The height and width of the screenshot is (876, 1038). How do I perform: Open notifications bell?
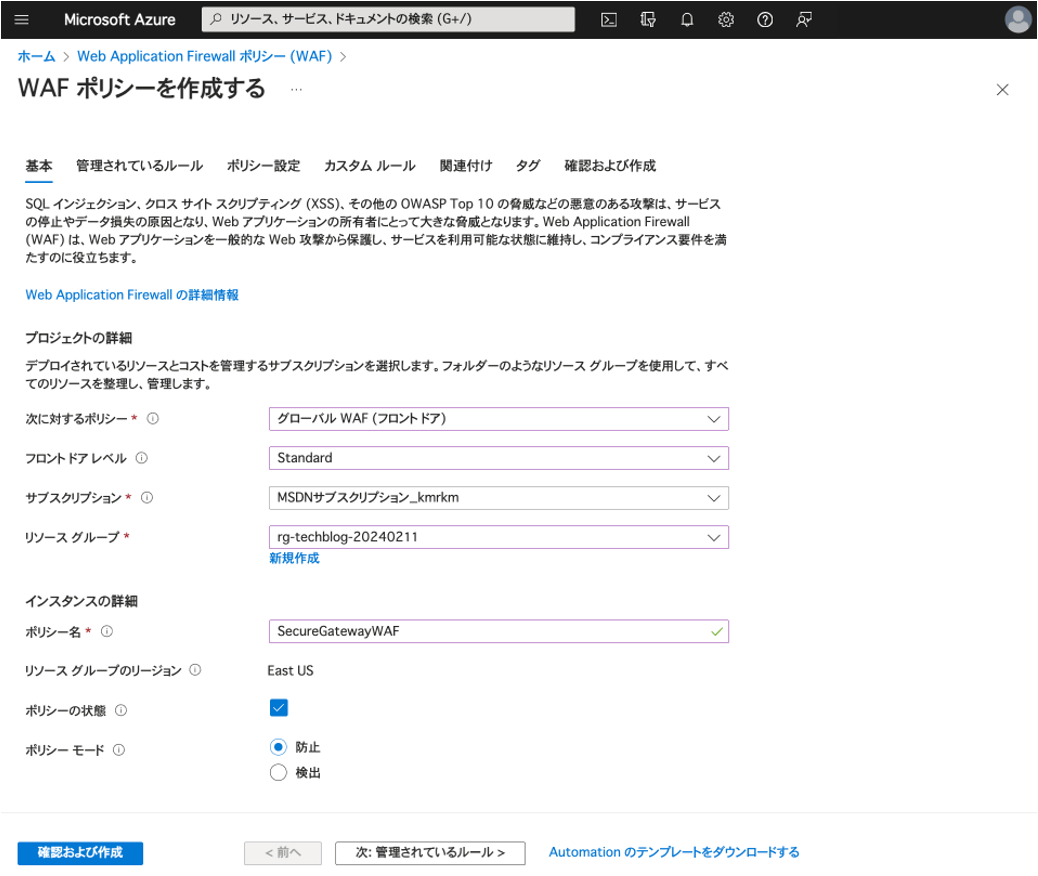(x=687, y=20)
